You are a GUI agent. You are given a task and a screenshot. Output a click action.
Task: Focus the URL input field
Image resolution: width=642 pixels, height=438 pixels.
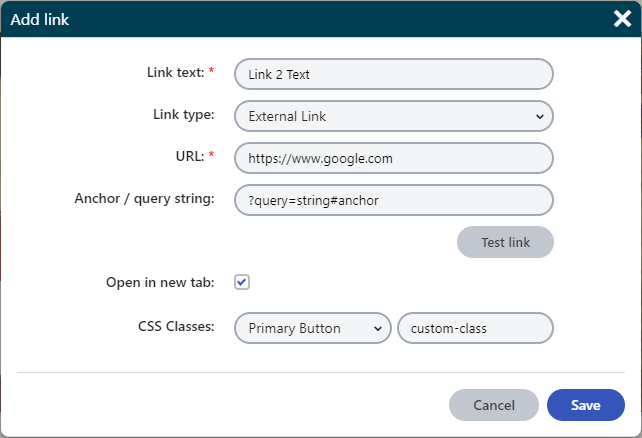[393, 158]
